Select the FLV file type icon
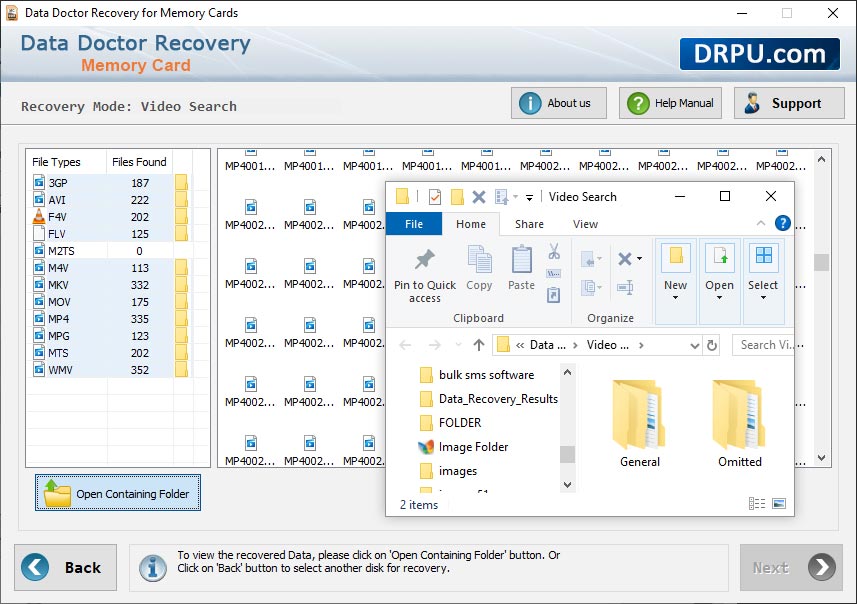This screenshot has height=604, width=857. point(39,234)
